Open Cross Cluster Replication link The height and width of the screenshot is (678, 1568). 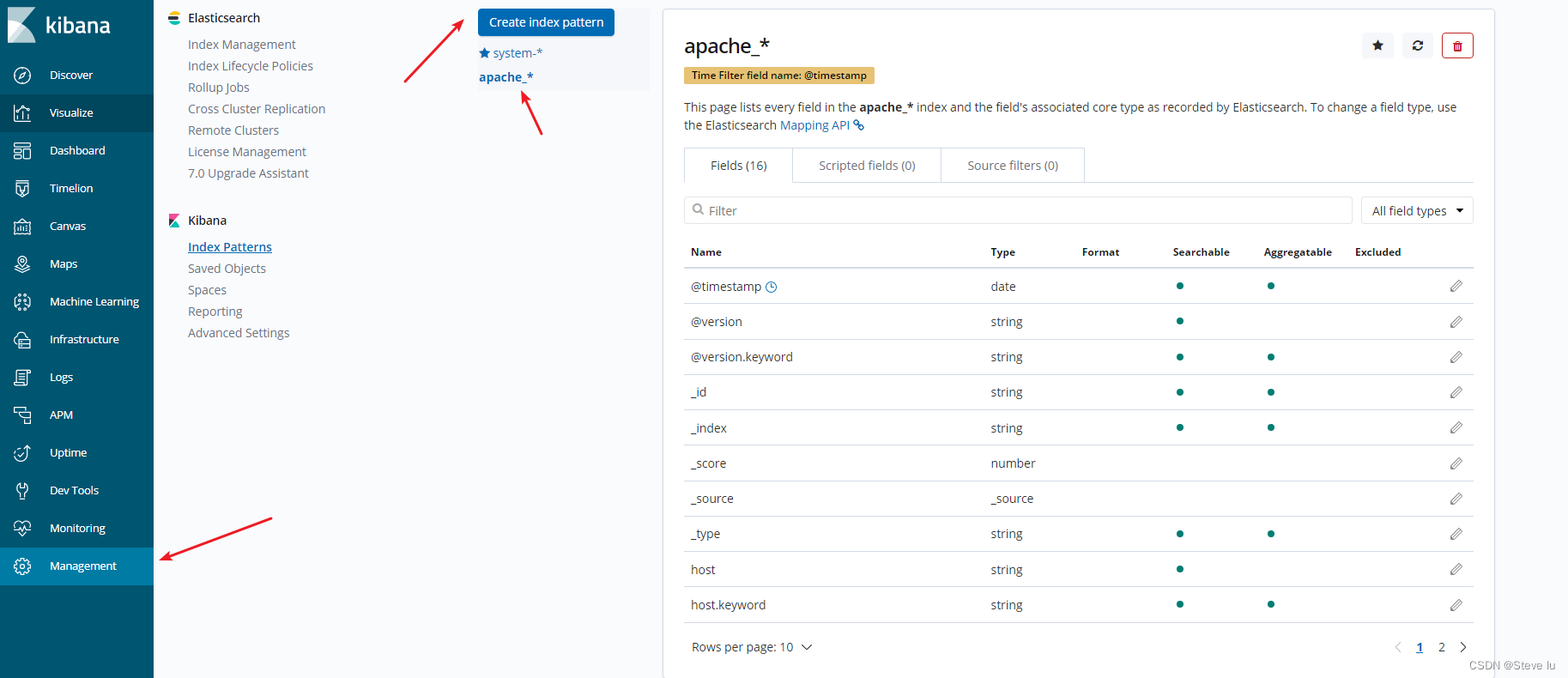[x=257, y=109]
